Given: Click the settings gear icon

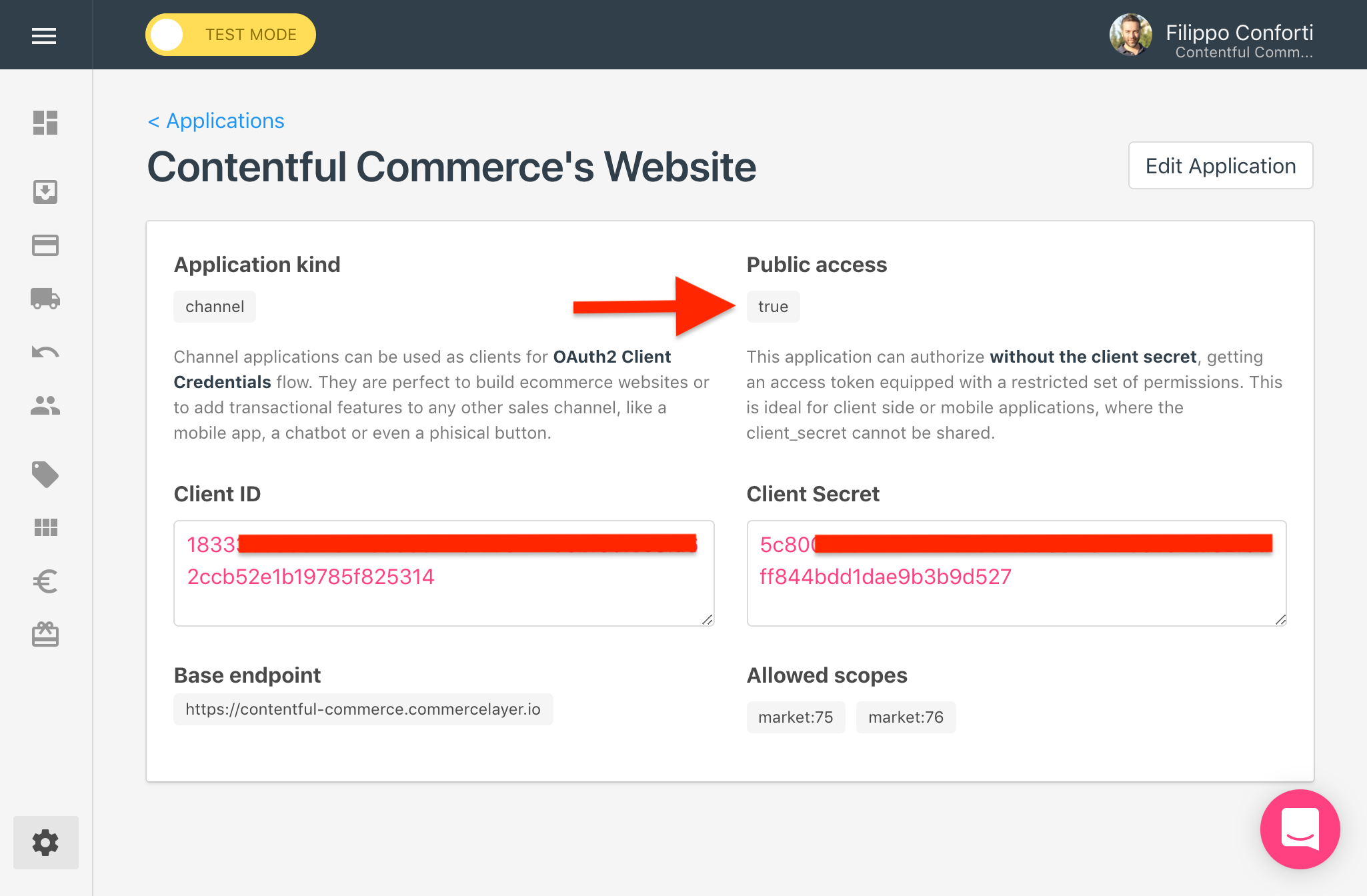Looking at the screenshot, I should [45, 843].
